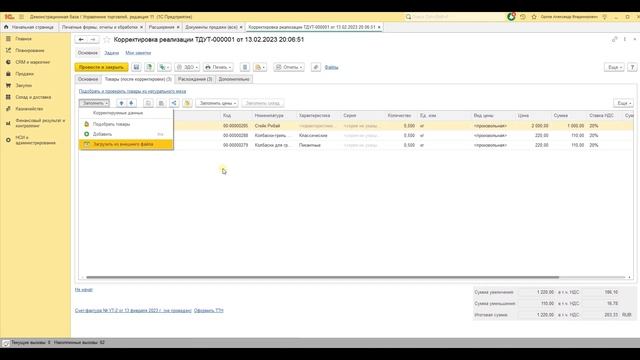Choose Подобрать товары menu item

[x=126, y=124]
